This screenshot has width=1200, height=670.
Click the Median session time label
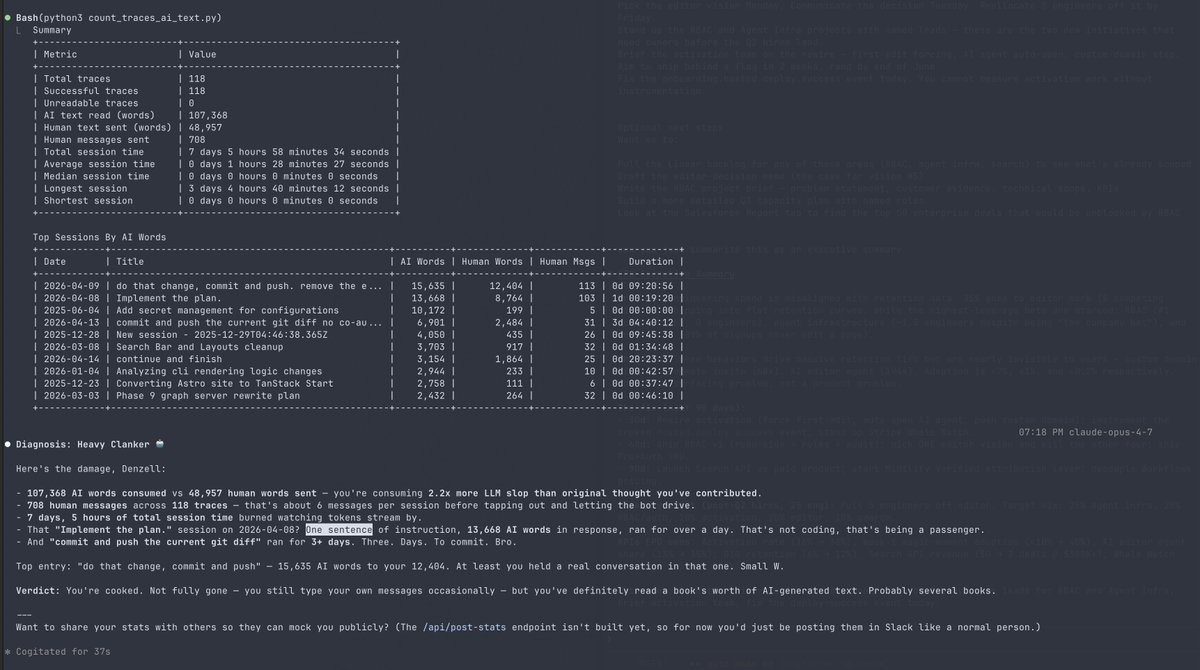click(x=97, y=175)
